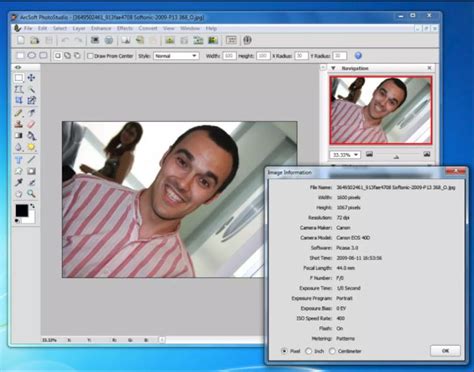This screenshot has height=372, width=474.
Task: Select the Bucket Fill tool
Action: [31, 136]
